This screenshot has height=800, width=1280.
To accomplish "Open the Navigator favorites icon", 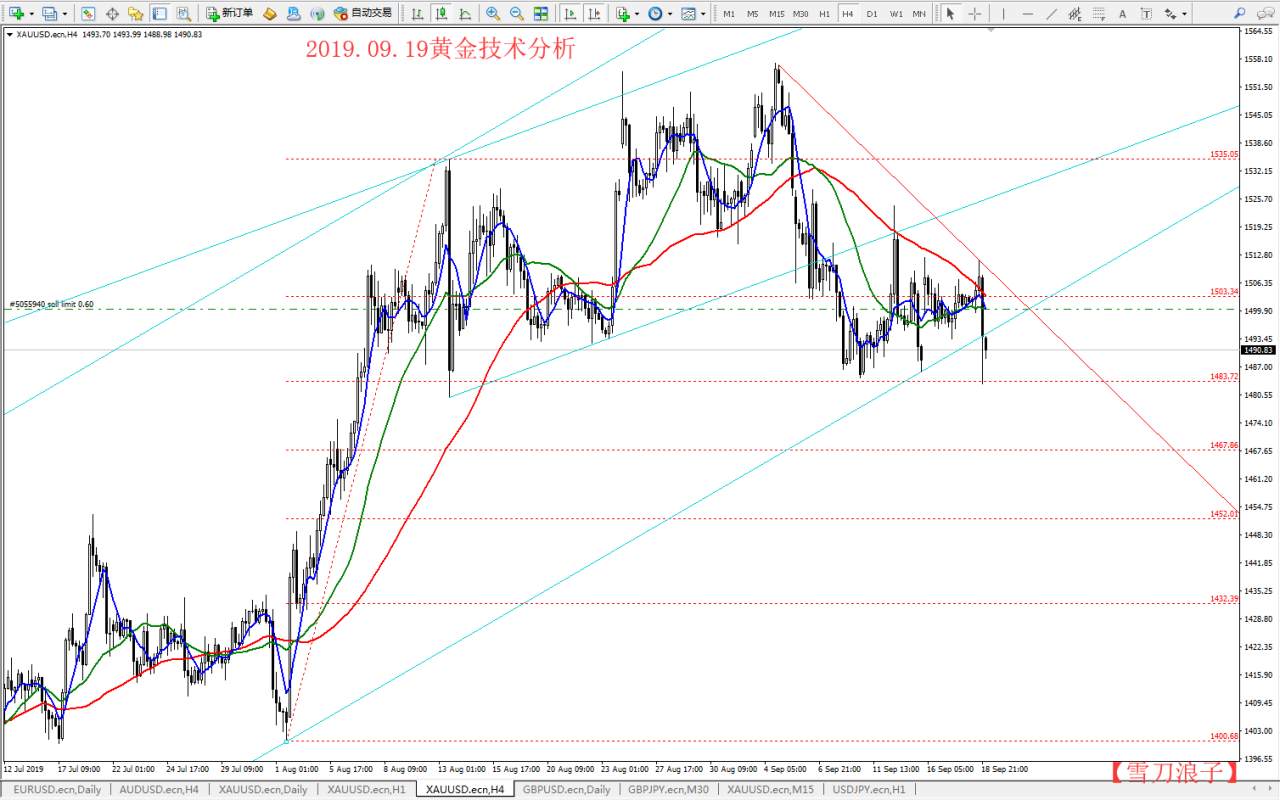I will click(x=136, y=14).
